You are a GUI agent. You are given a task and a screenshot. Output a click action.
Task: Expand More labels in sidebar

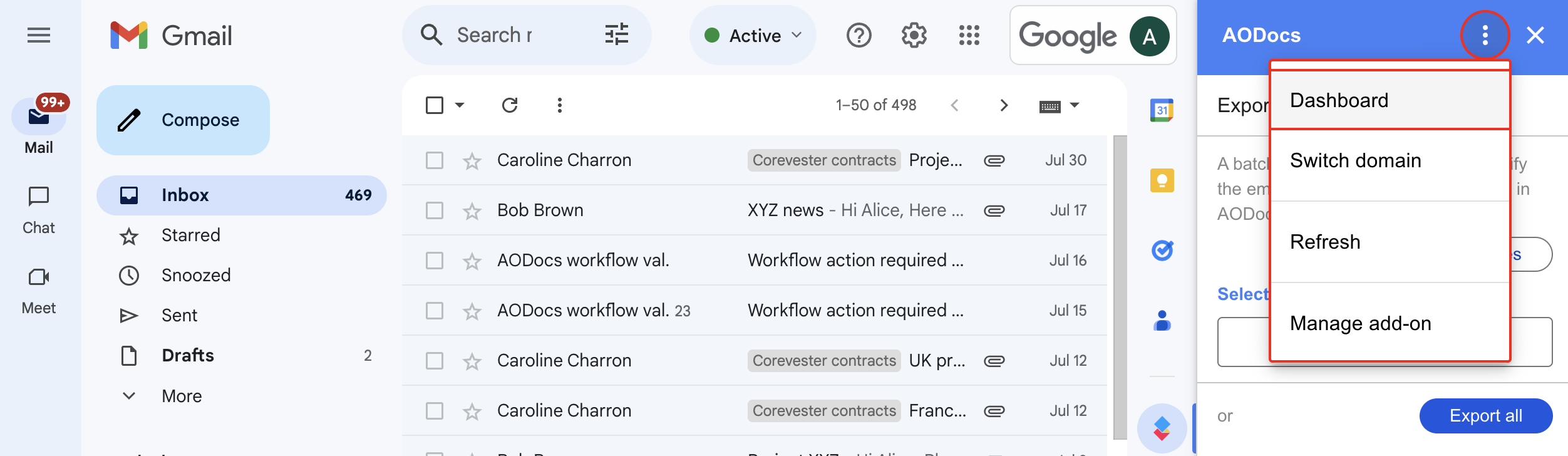coord(182,396)
